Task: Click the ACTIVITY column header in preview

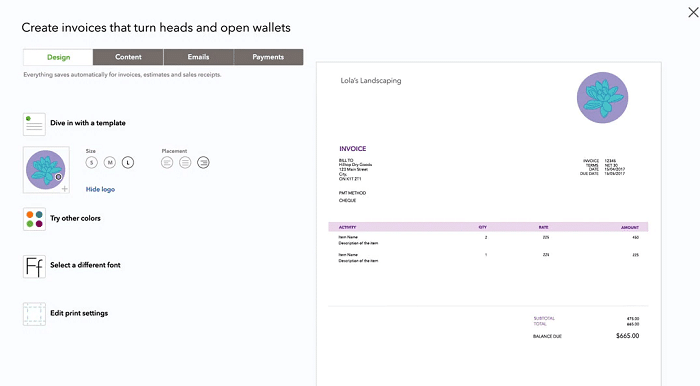Action: coord(347,227)
